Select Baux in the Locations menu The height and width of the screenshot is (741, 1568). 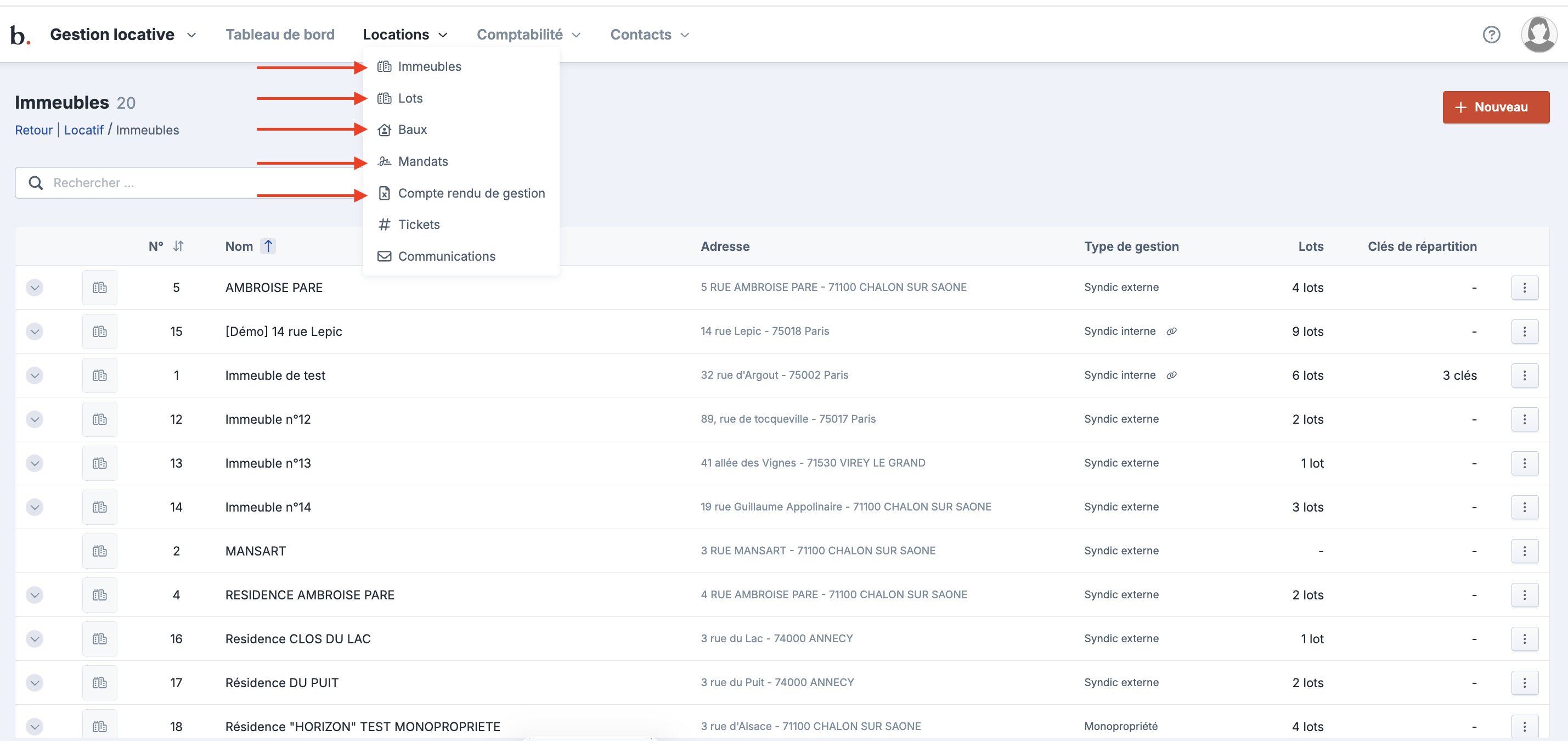coord(412,130)
